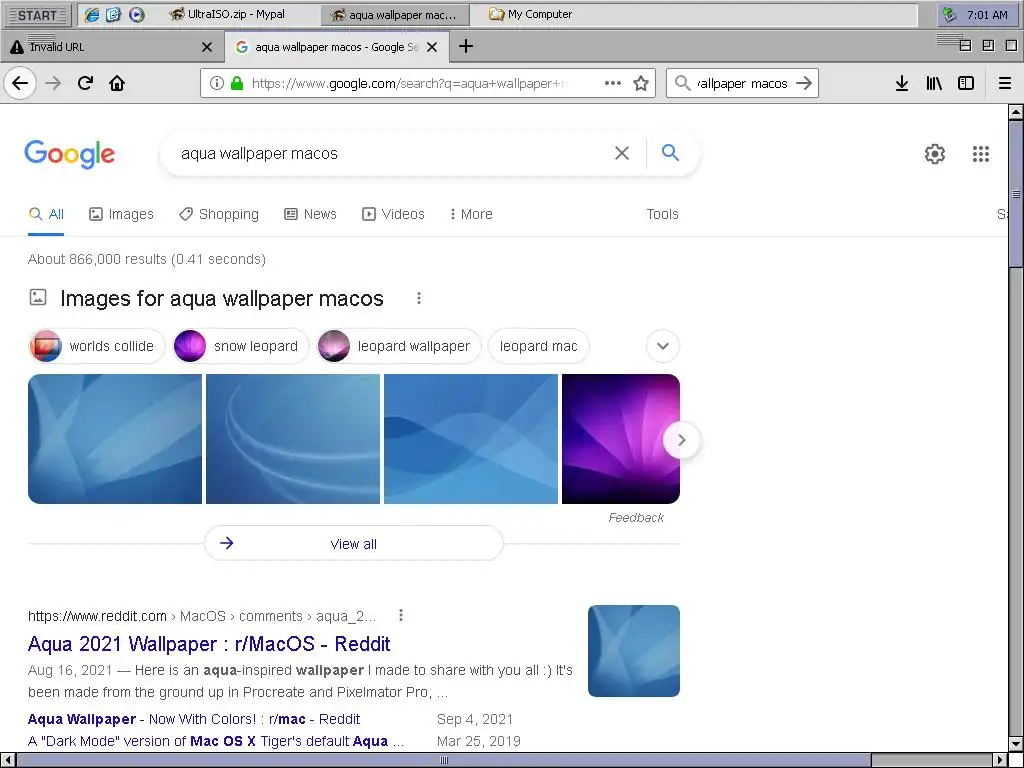Select the leopard wallpaper chip
The width and height of the screenshot is (1024, 768).
pos(398,346)
